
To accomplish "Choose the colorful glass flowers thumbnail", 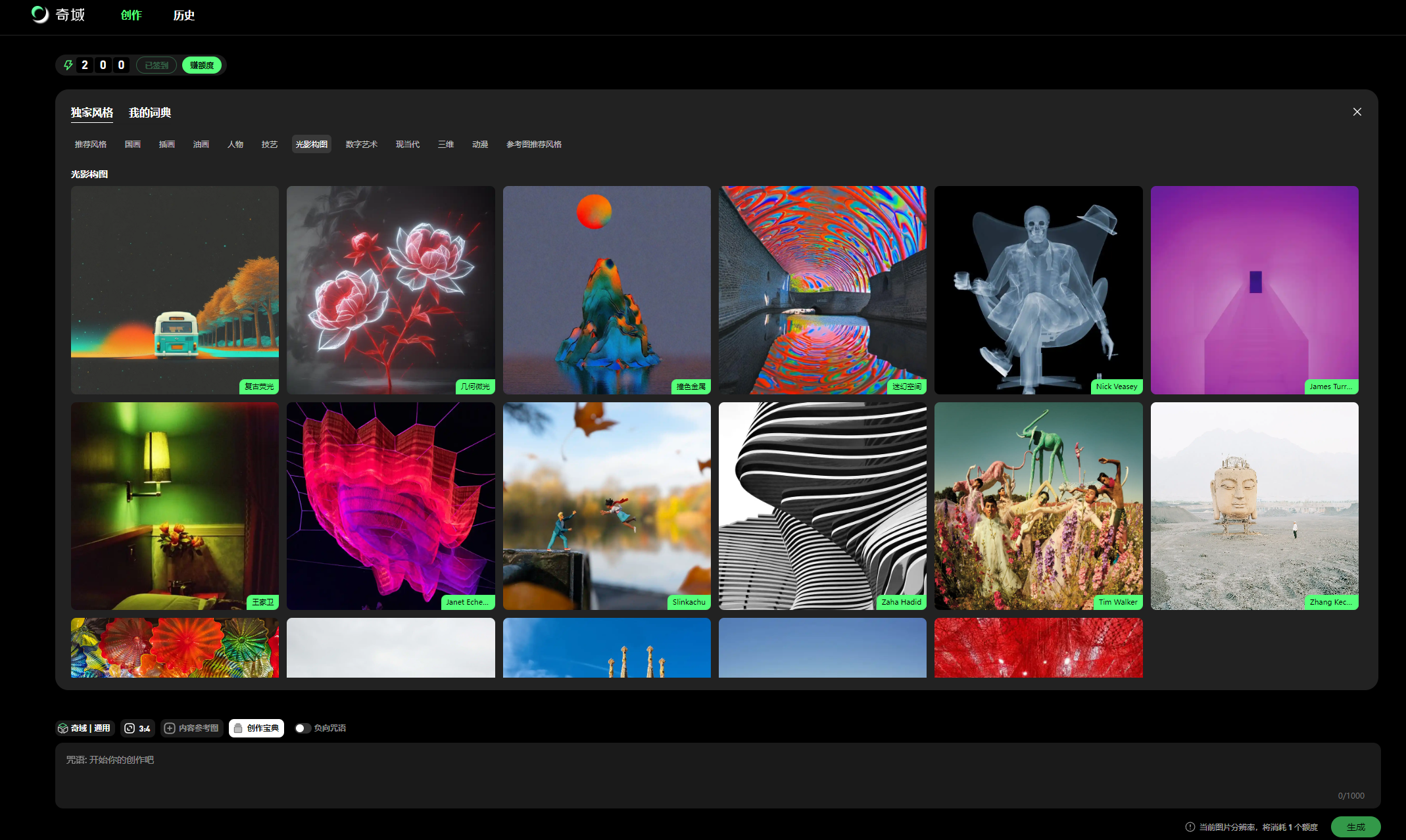I will [x=175, y=647].
